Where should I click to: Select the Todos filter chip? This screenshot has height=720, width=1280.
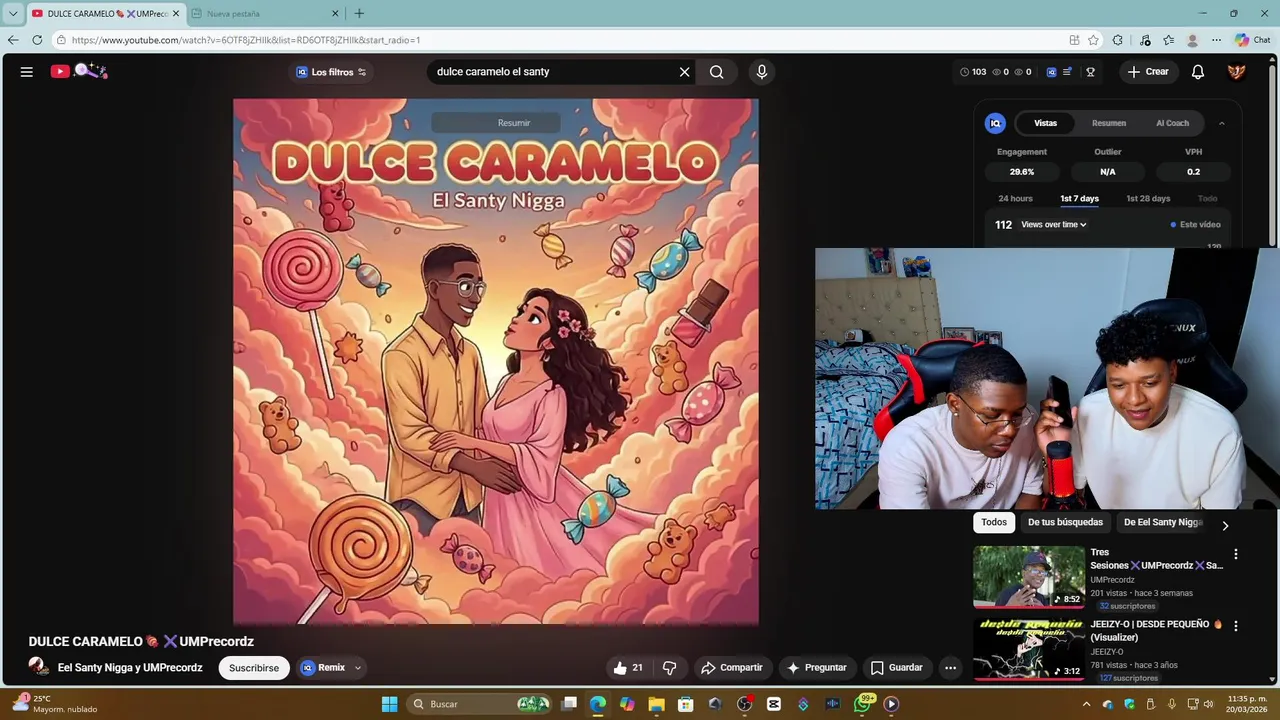point(994,522)
